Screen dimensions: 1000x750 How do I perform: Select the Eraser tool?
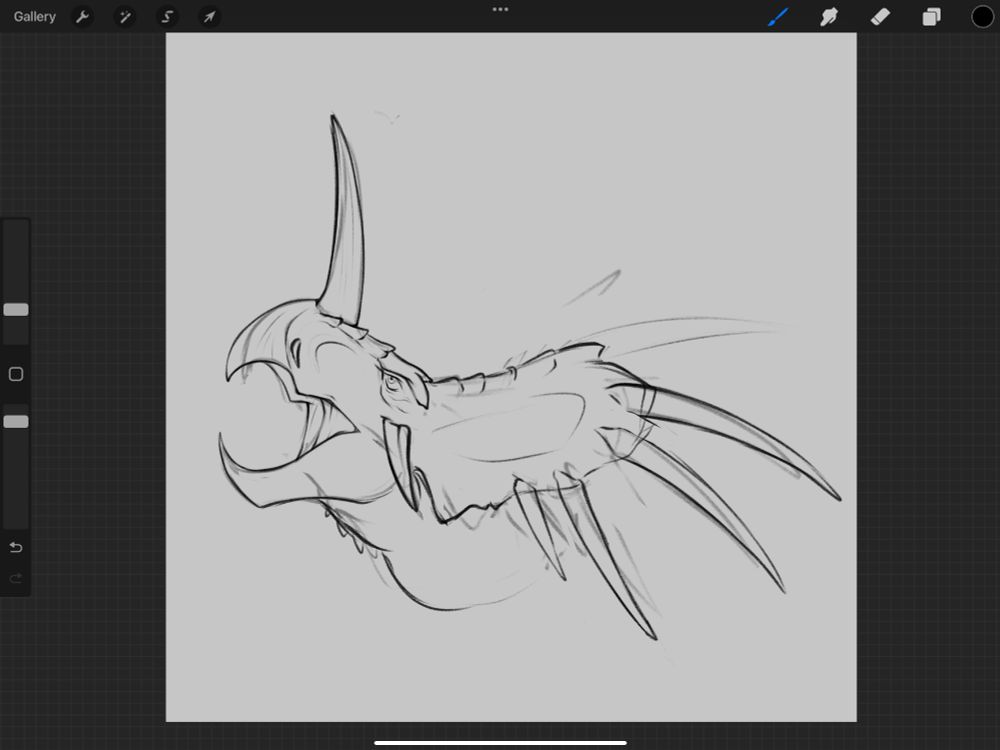click(x=880, y=17)
